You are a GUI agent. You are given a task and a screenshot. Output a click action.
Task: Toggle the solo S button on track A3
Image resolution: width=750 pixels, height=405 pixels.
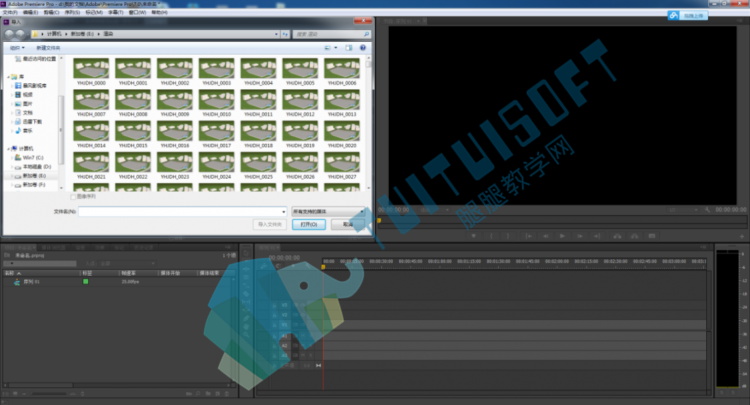click(x=311, y=356)
